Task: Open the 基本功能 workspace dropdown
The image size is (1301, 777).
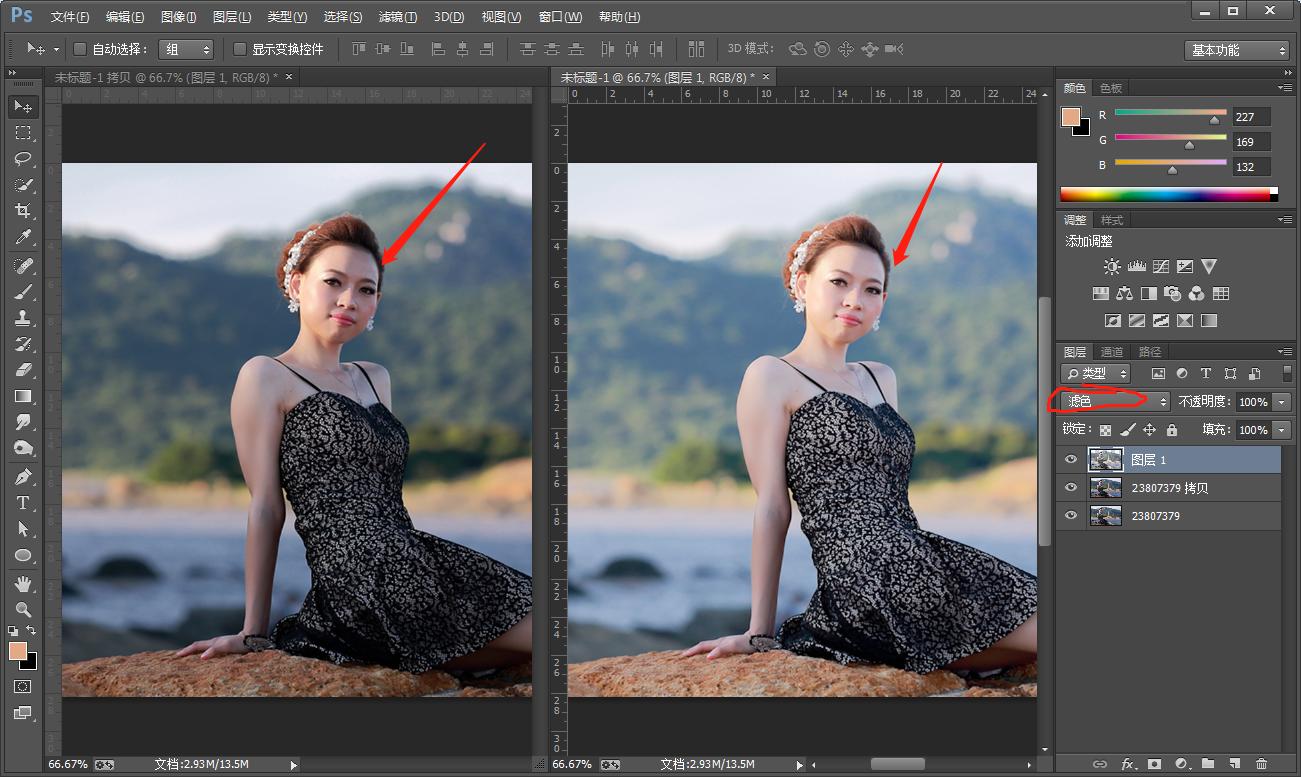Action: (1238, 50)
